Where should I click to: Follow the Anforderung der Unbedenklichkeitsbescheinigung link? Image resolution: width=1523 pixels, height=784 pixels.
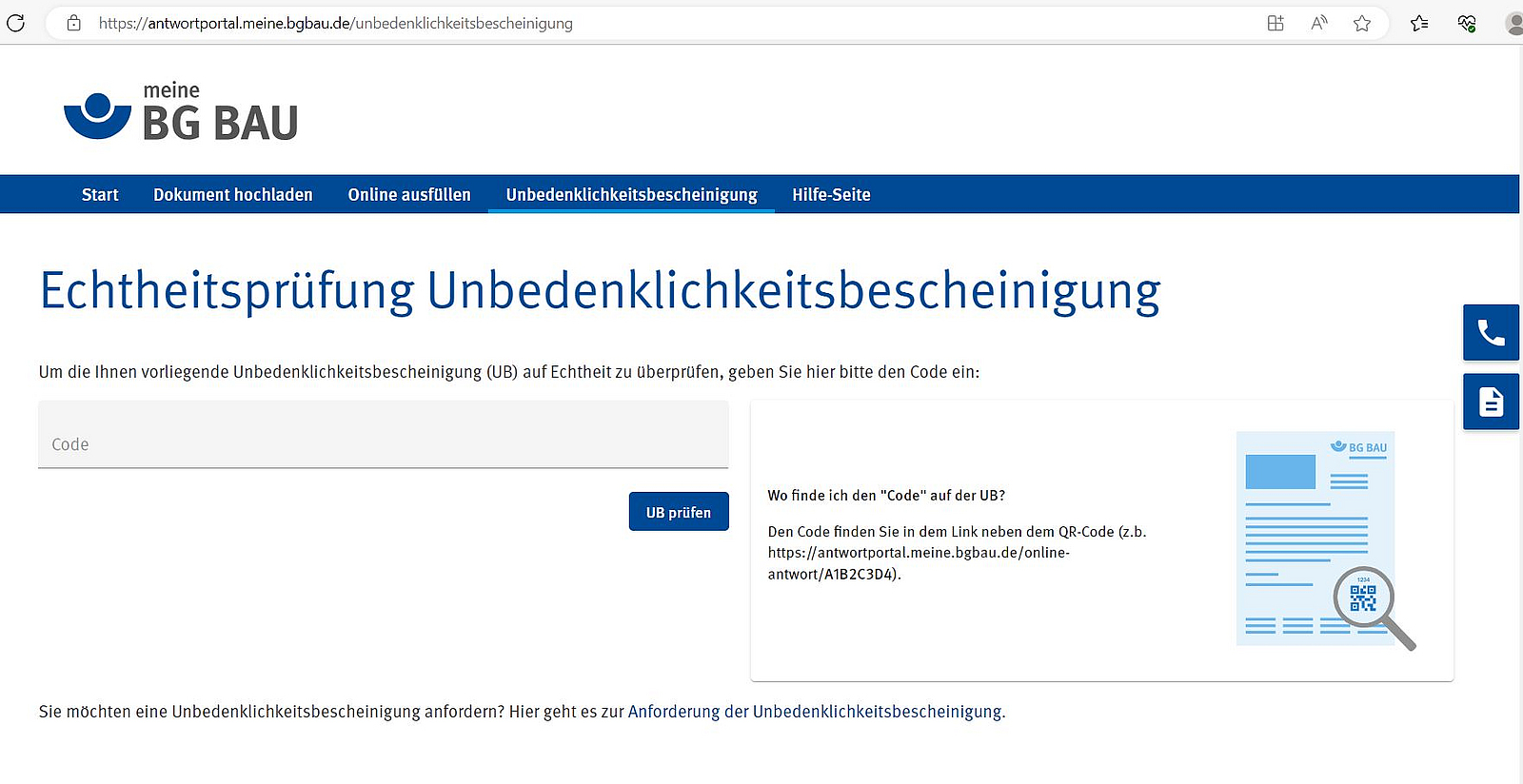point(815,712)
